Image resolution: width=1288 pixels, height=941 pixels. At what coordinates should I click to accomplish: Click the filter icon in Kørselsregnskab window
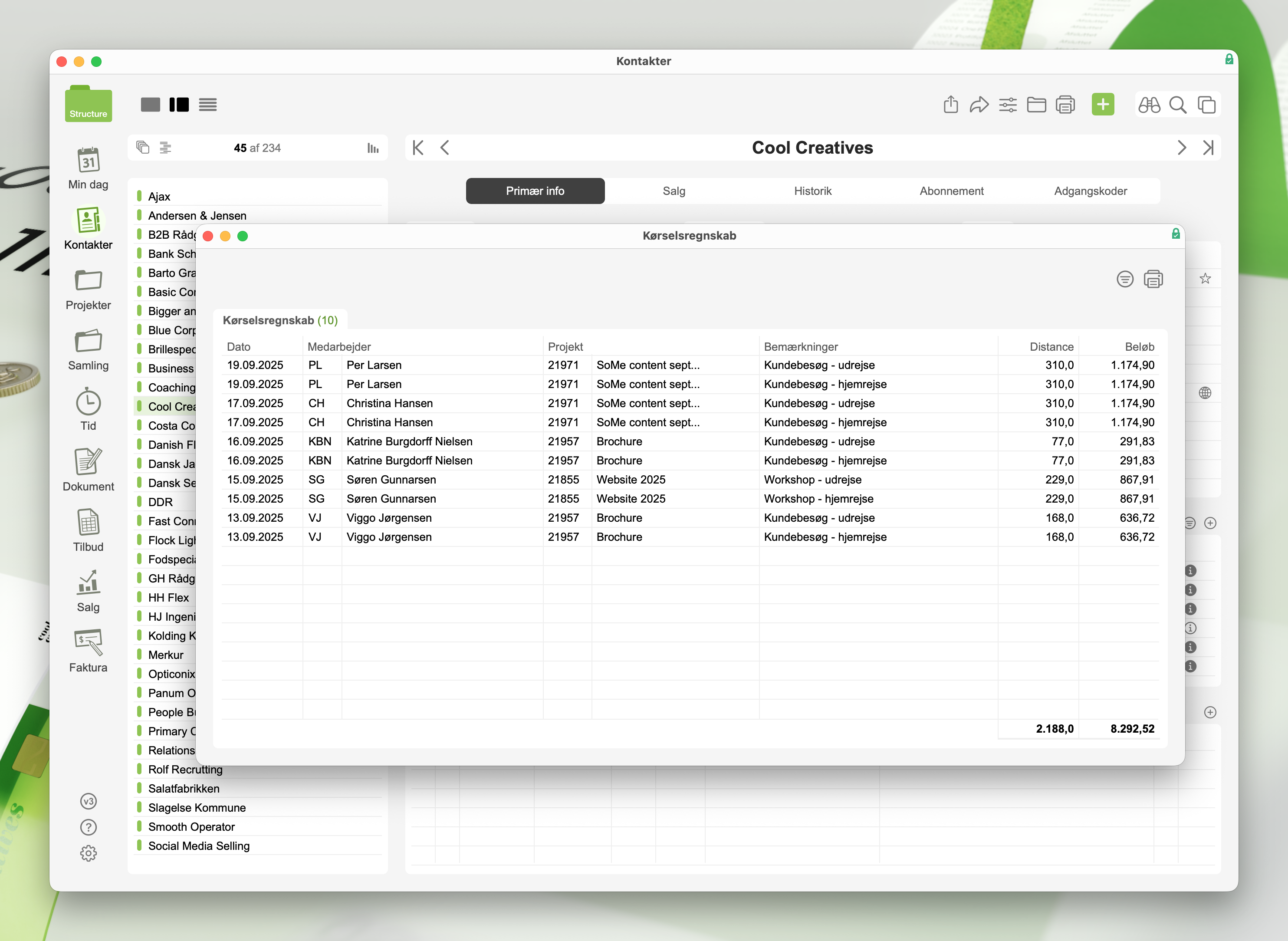point(1124,279)
